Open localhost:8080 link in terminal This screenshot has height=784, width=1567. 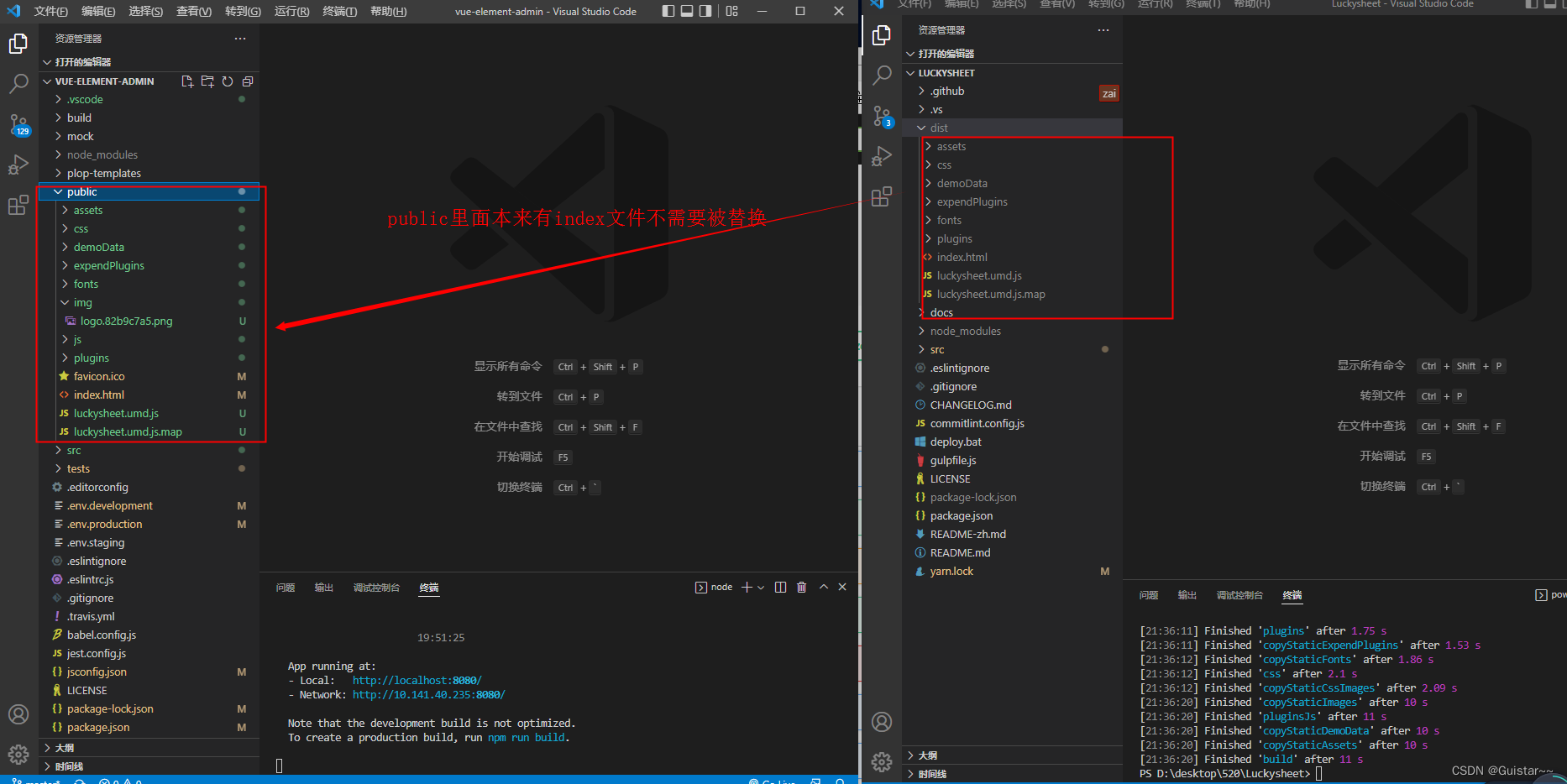tap(417, 681)
